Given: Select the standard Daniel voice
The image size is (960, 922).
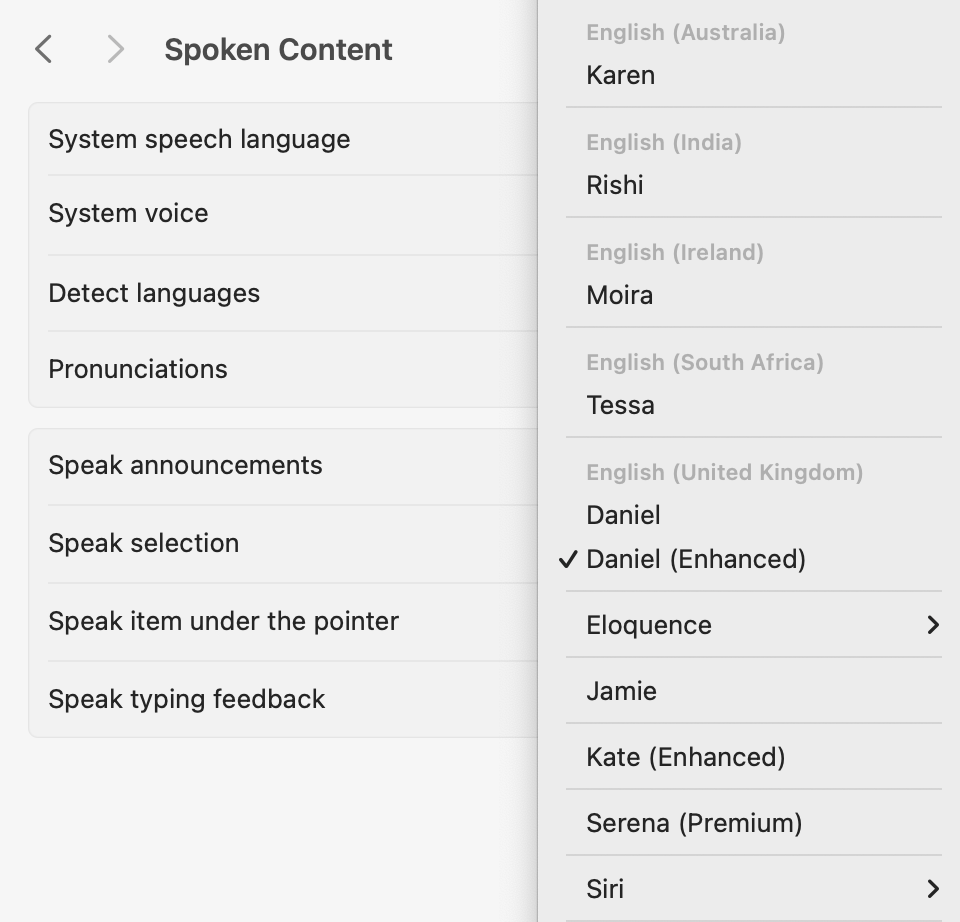Looking at the screenshot, I should tap(624, 515).
